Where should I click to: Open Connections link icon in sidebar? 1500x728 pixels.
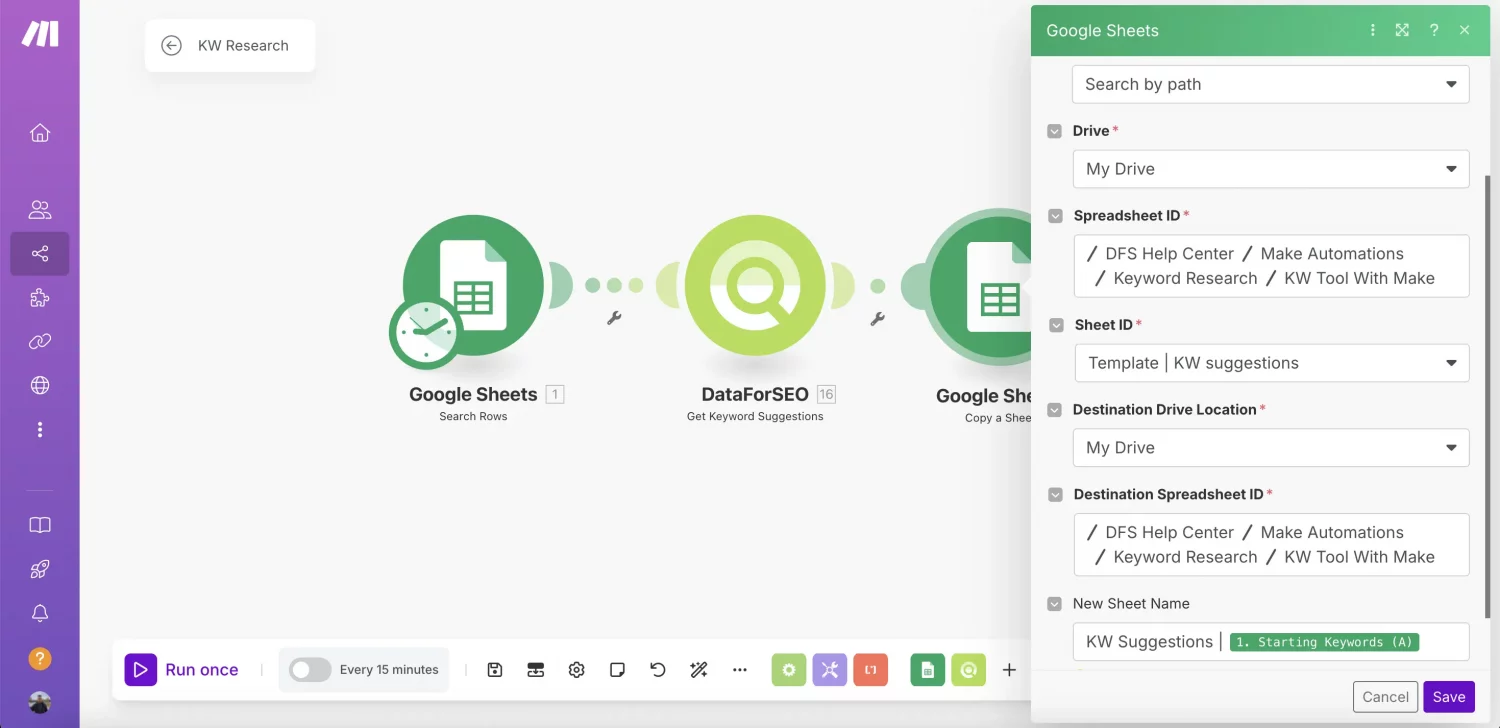click(40, 342)
